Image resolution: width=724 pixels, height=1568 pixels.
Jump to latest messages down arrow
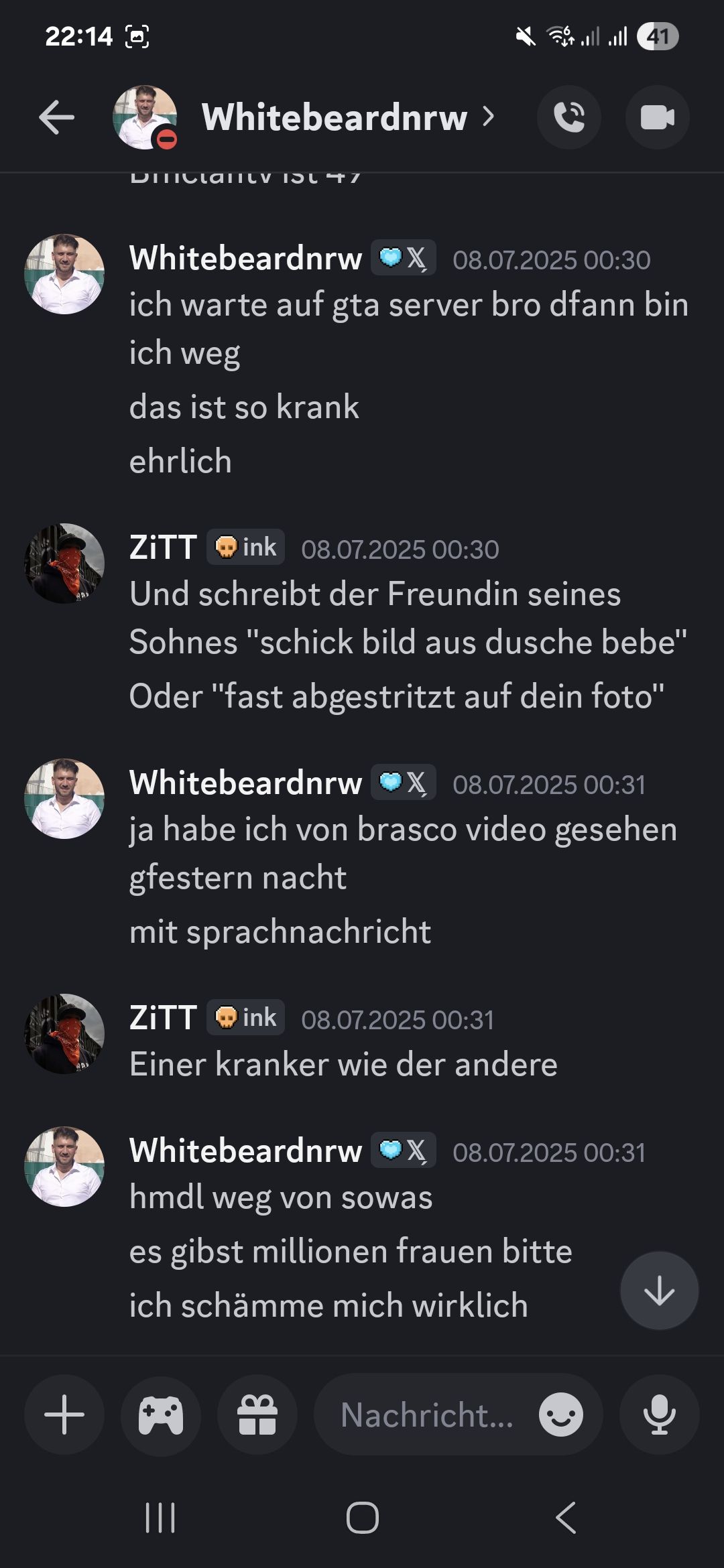660,1291
